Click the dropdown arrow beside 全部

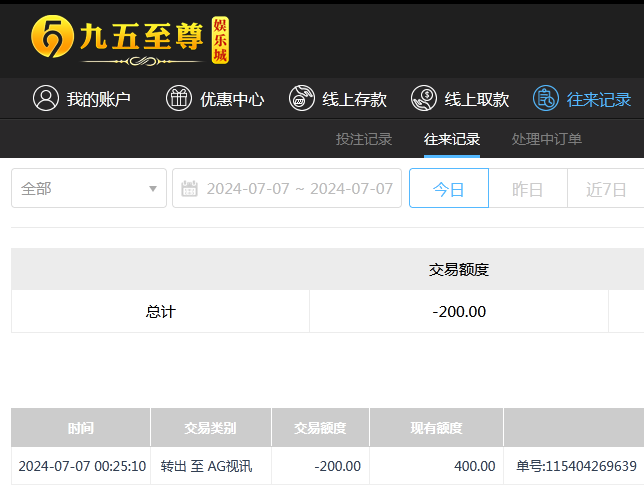153,189
